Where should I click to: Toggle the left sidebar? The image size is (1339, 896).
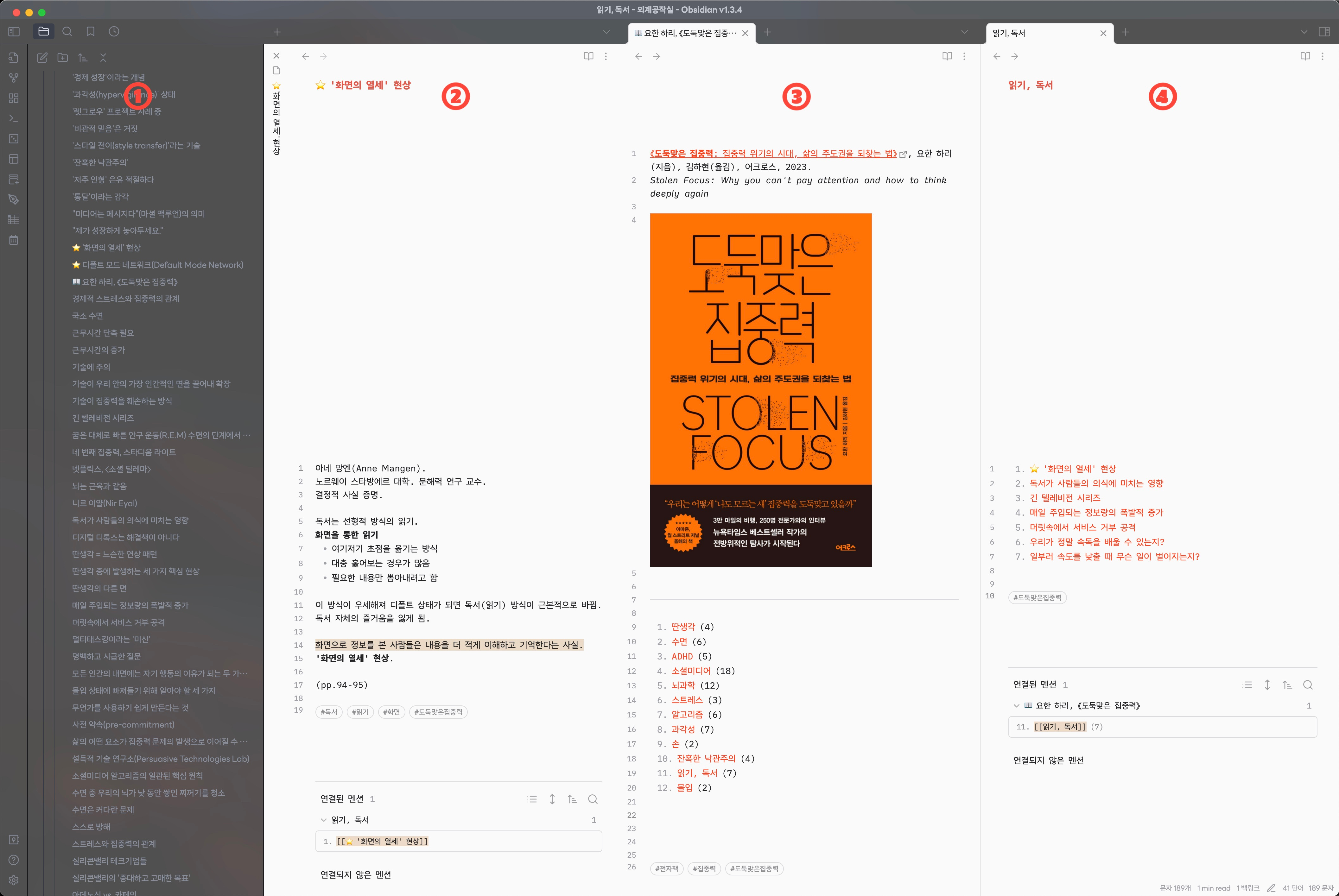(x=14, y=31)
